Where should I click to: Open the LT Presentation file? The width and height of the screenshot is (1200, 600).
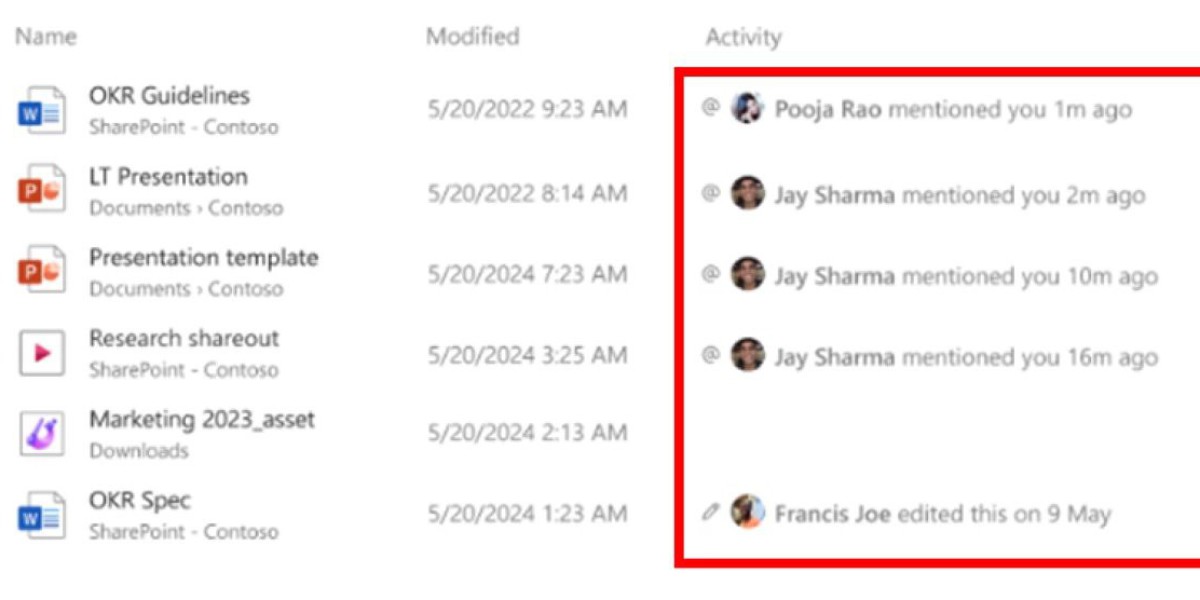(168, 177)
